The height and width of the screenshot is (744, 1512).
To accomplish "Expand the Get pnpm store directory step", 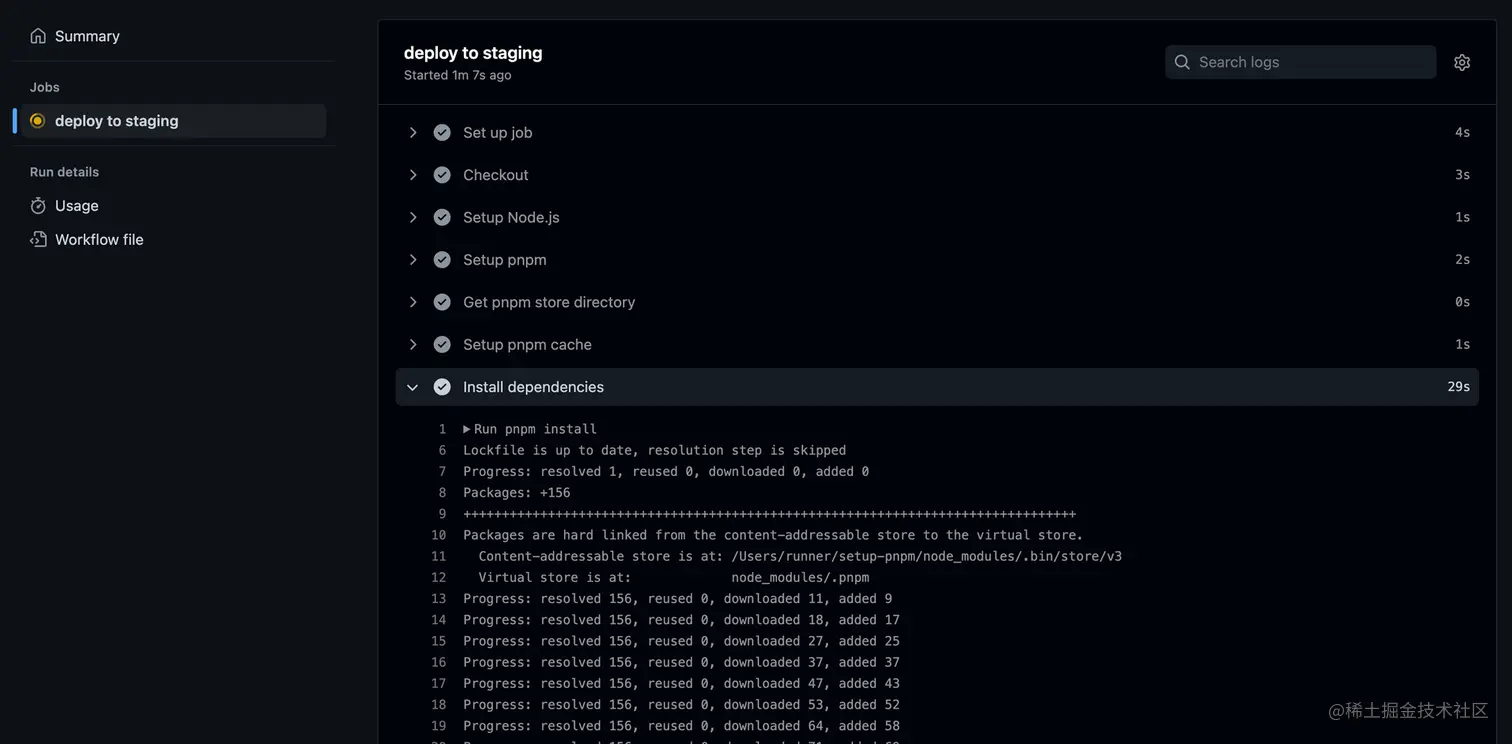I will (412, 302).
